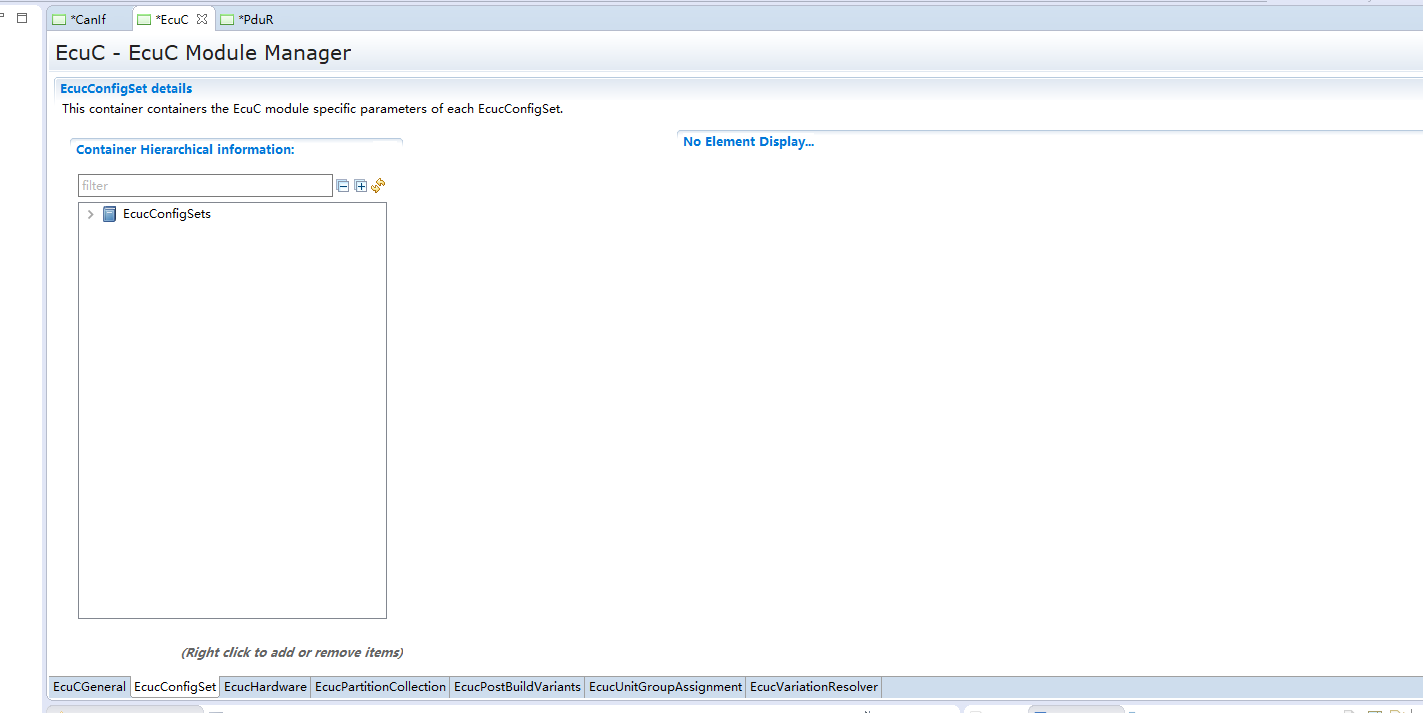1423x713 pixels.
Task: Select the EcucConfigSet bottom tab
Action: 175,687
